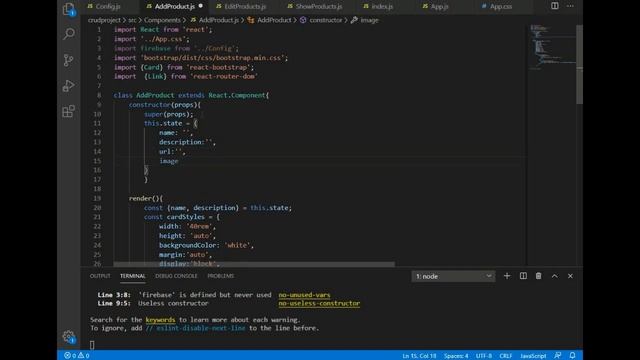Change language mode via JavaScript
The image size is (640, 360).
533,356
